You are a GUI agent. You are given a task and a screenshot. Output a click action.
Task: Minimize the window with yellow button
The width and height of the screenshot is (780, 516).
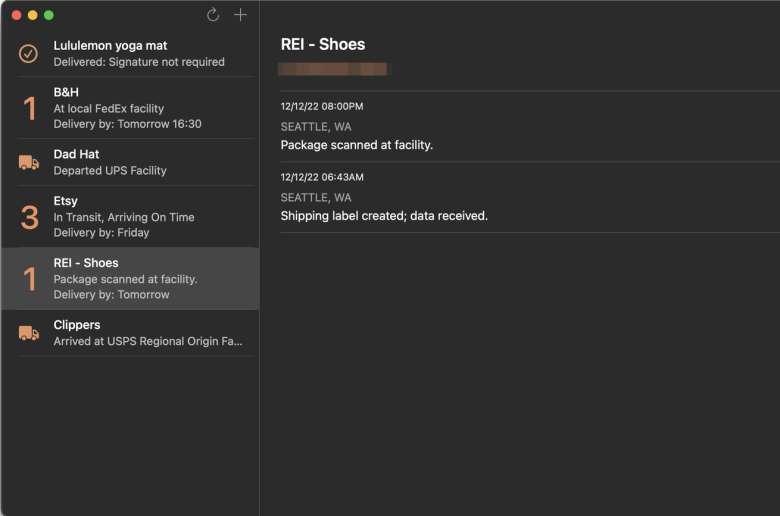point(32,15)
